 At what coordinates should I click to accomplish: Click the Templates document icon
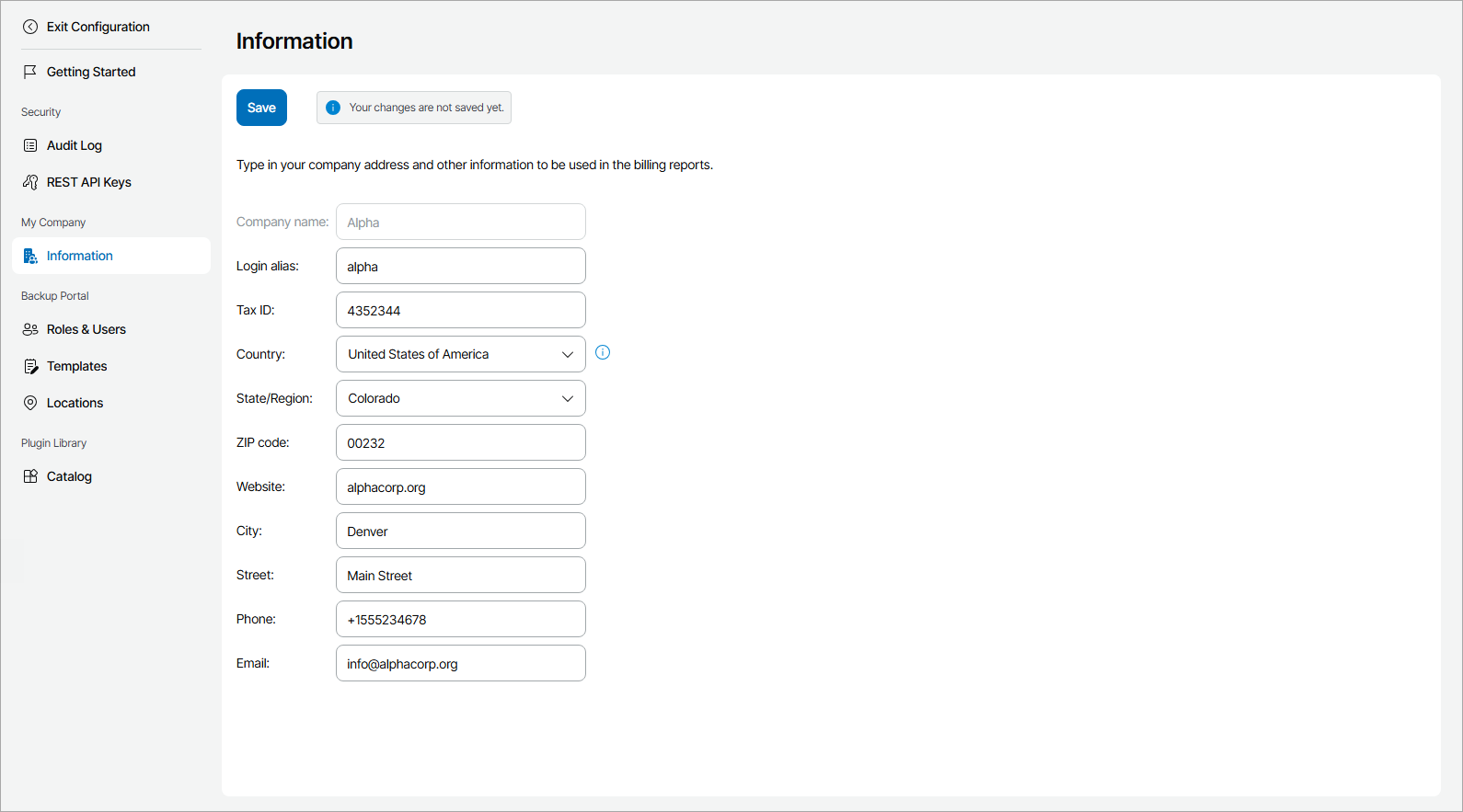coord(30,366)
